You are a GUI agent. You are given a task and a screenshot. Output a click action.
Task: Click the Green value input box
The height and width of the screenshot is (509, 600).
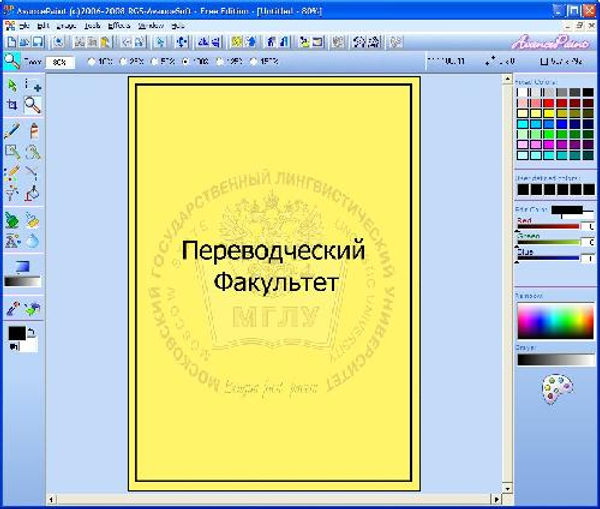tap(589, 242)
